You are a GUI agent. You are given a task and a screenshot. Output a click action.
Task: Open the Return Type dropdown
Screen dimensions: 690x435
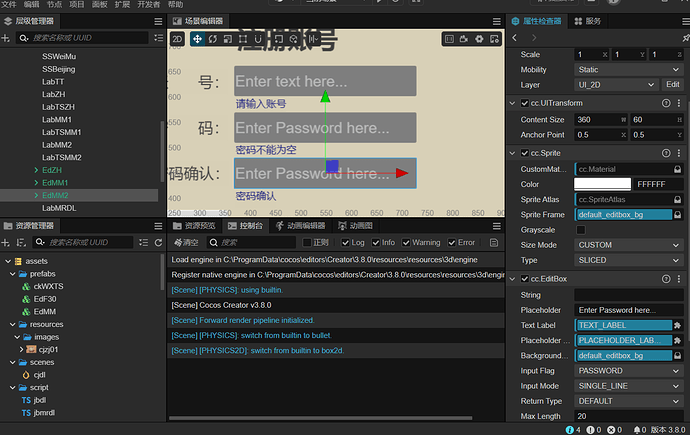[x=628, y=401]
